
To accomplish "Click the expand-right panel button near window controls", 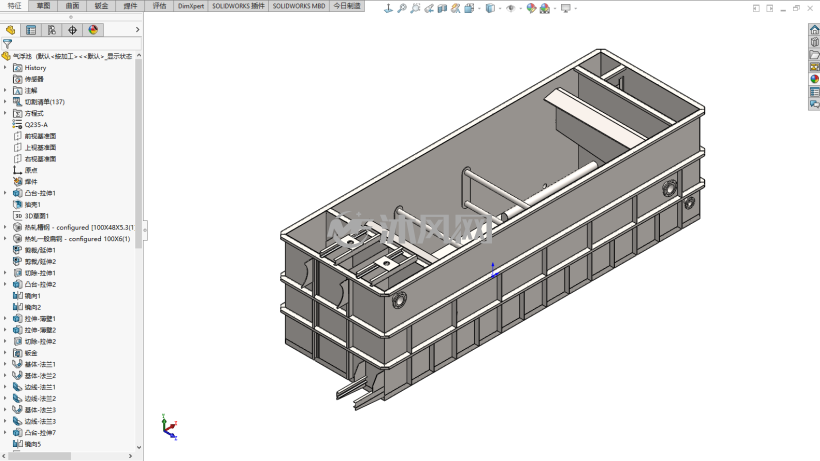I will click(770, 8).
